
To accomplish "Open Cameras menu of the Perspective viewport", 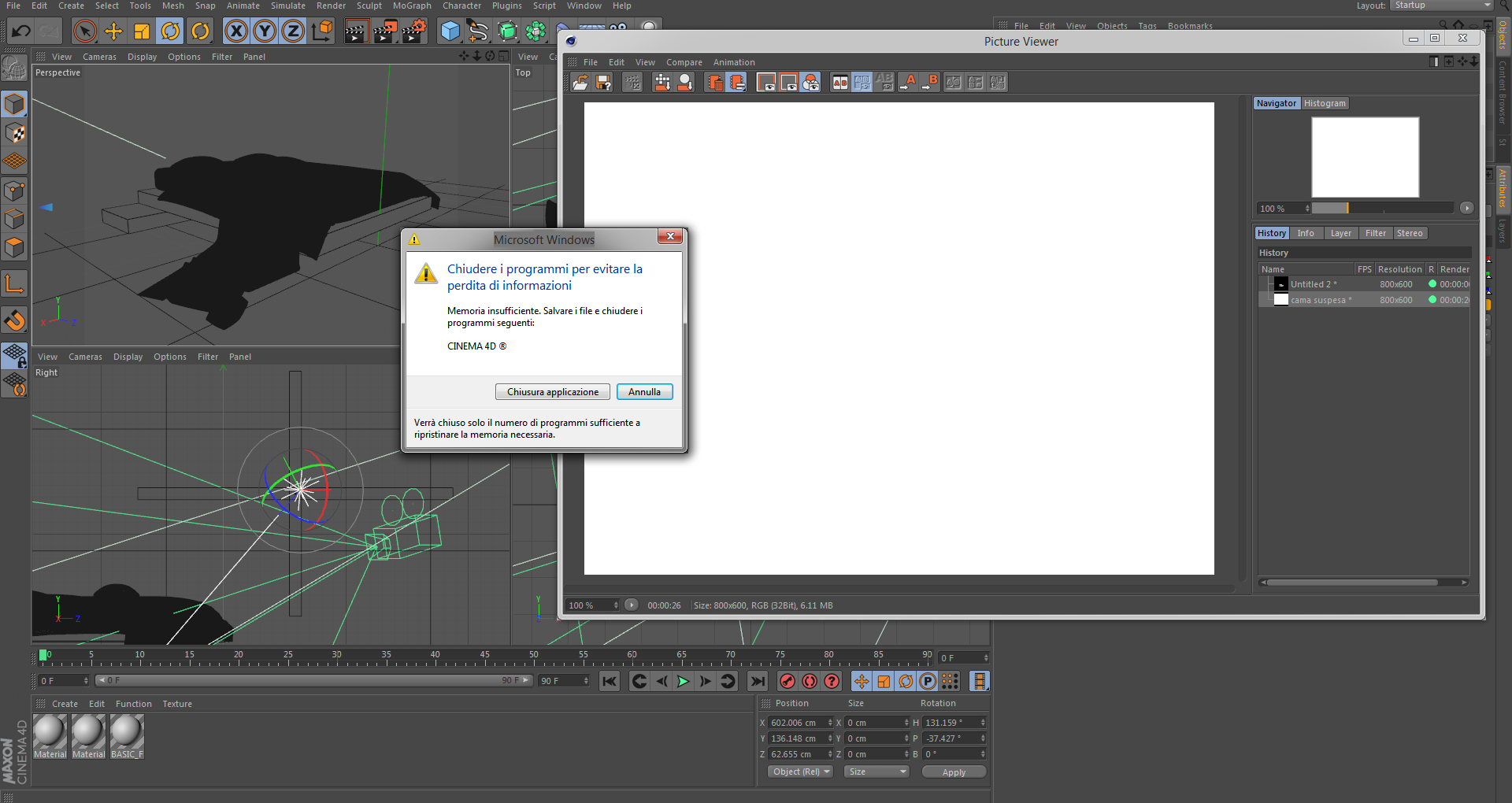I will click(x=99, y=57).
